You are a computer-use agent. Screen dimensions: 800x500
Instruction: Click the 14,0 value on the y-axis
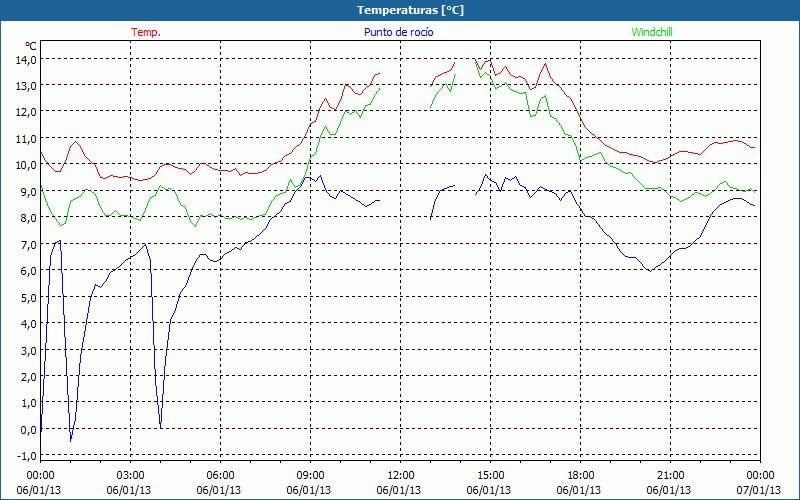26,60
